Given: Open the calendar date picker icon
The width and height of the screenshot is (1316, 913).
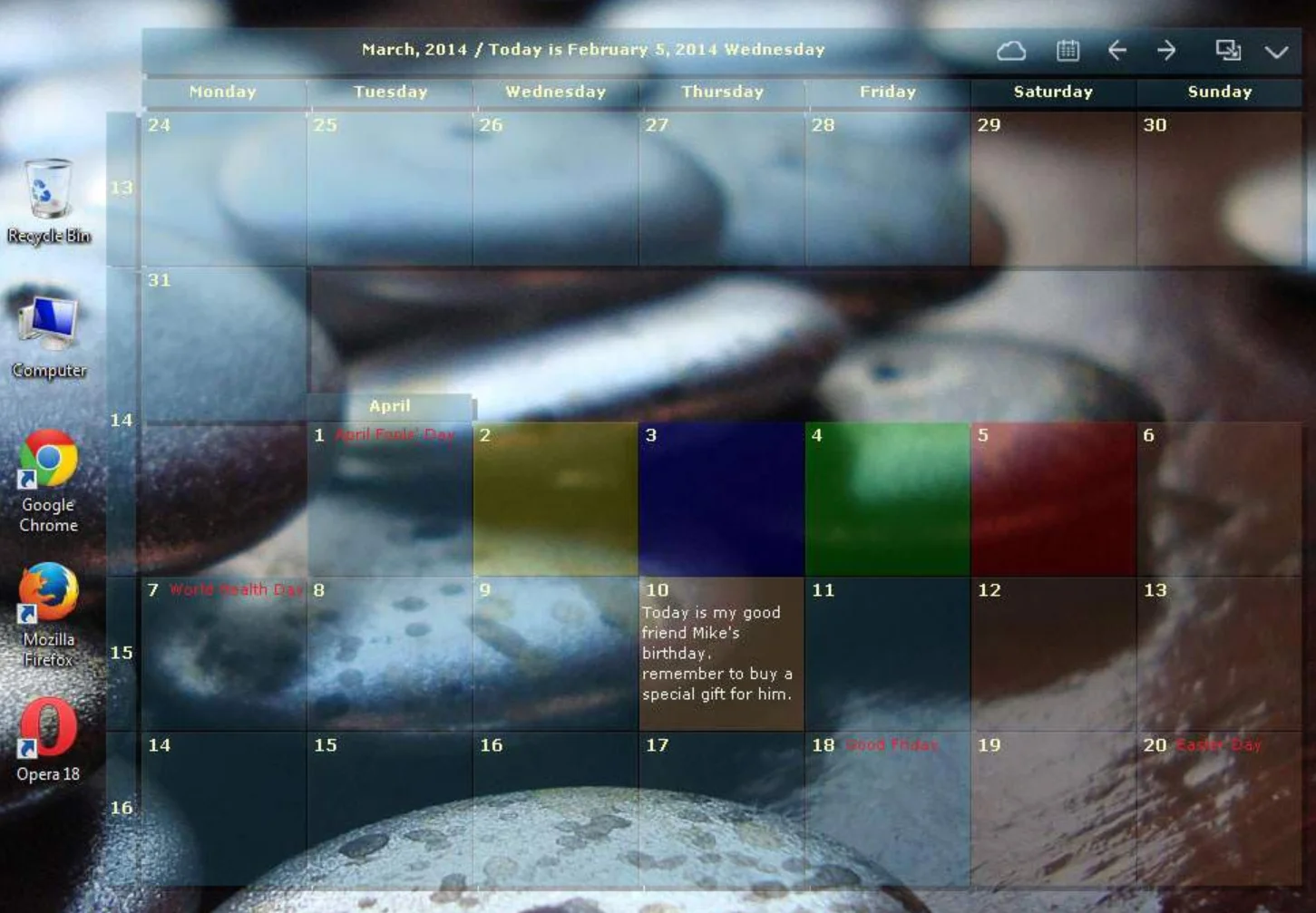Looking at the screenshot, I should (x=1068, y=51).
